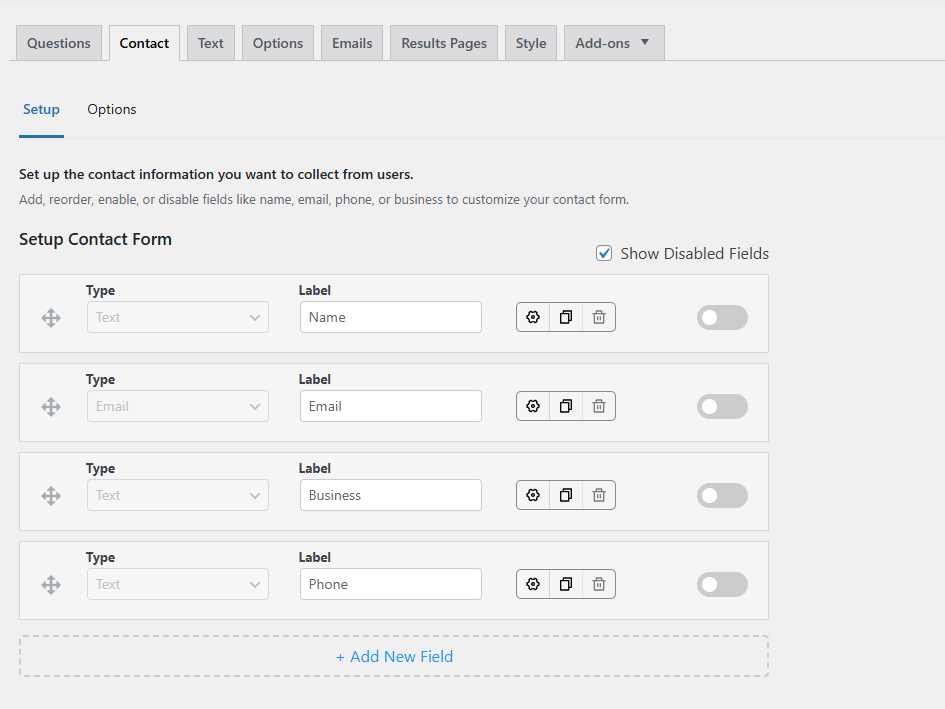Click Add New Field
The width and height of the screenshot is (945, 709).
coord(394,656)
